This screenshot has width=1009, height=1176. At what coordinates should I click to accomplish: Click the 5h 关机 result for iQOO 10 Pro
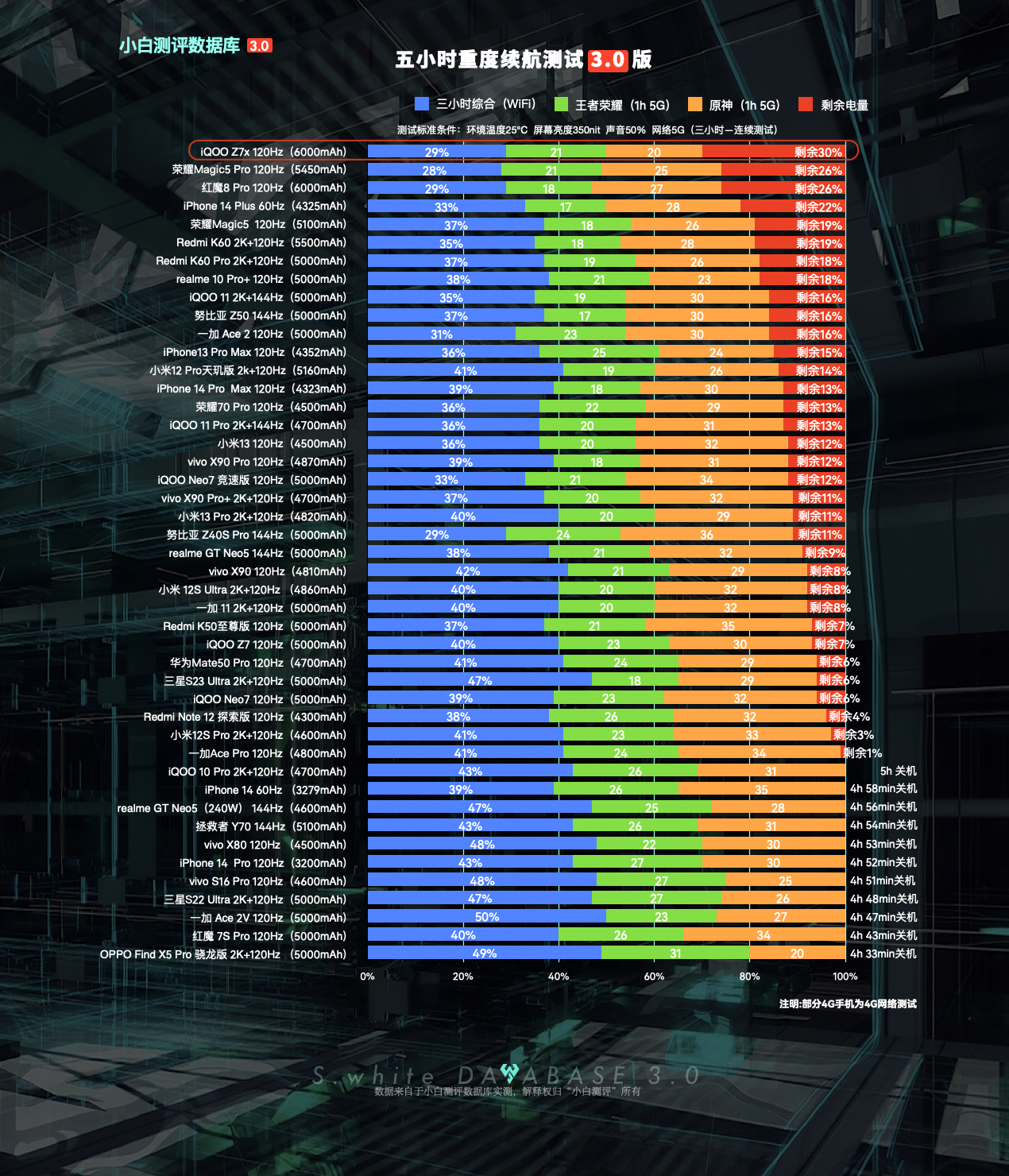coord(899,771)
